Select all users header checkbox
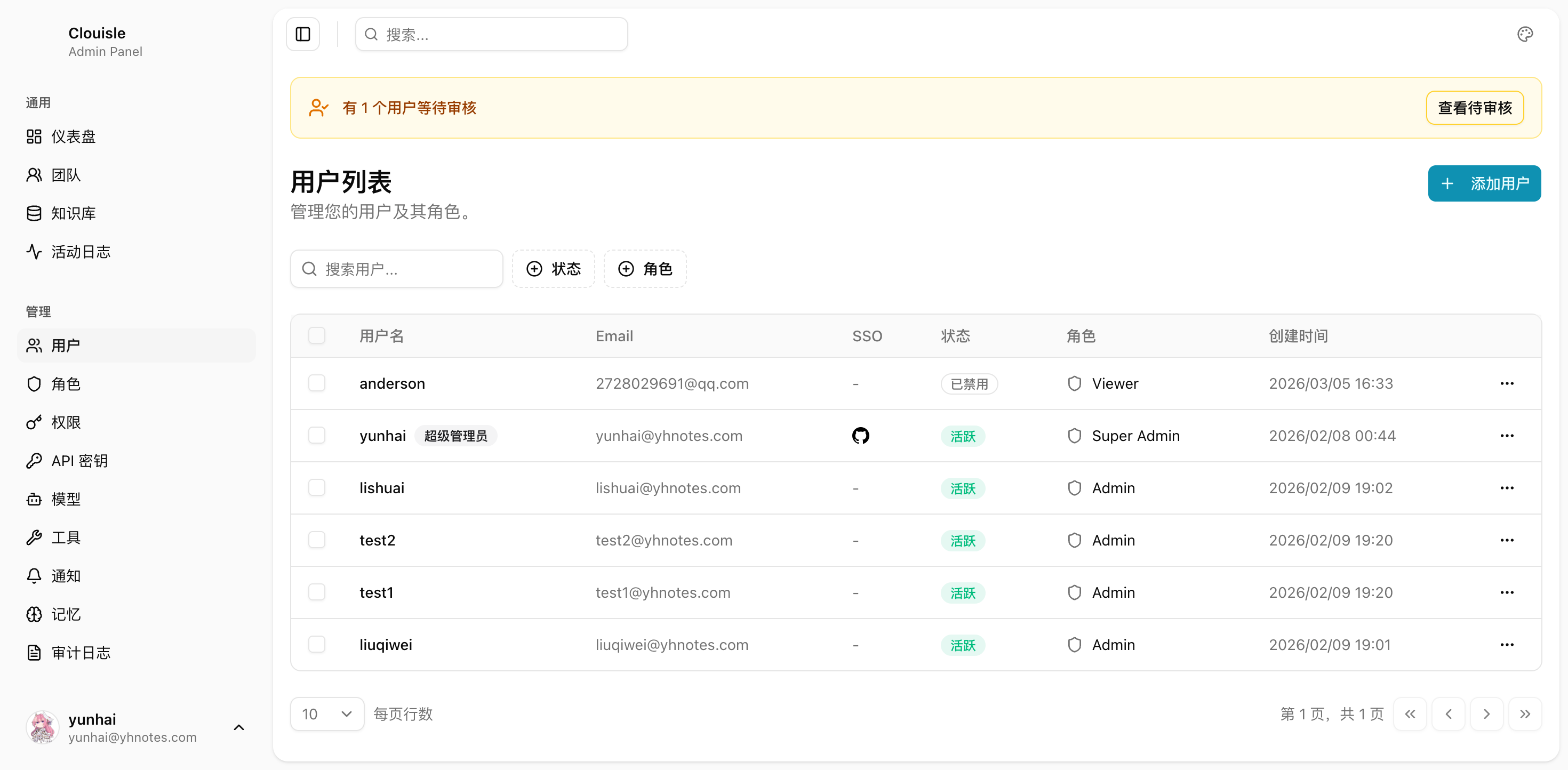Viewport: 1568px width, 770px height. click(x=316, y=335)
